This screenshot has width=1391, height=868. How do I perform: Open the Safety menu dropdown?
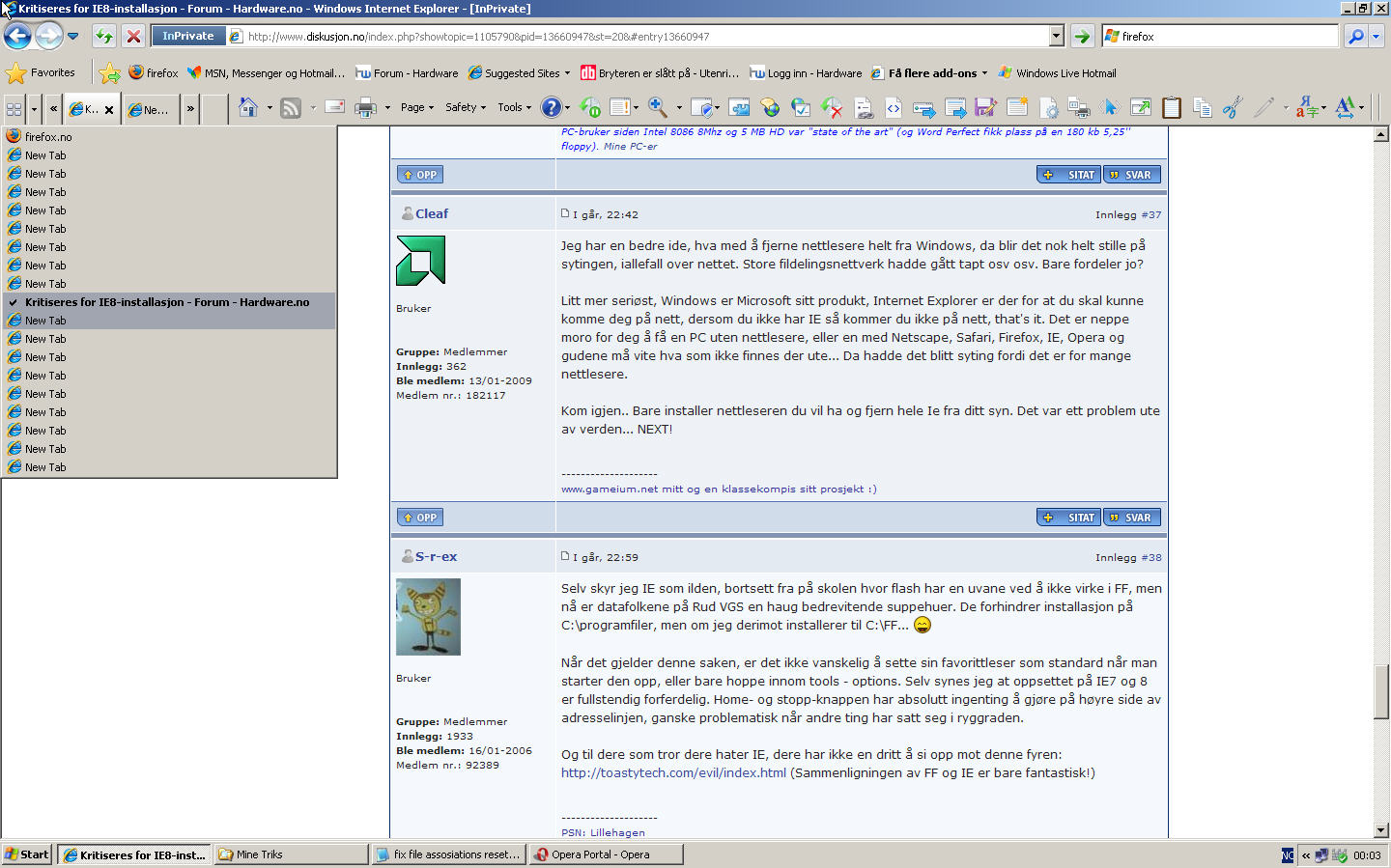(466, 107)
